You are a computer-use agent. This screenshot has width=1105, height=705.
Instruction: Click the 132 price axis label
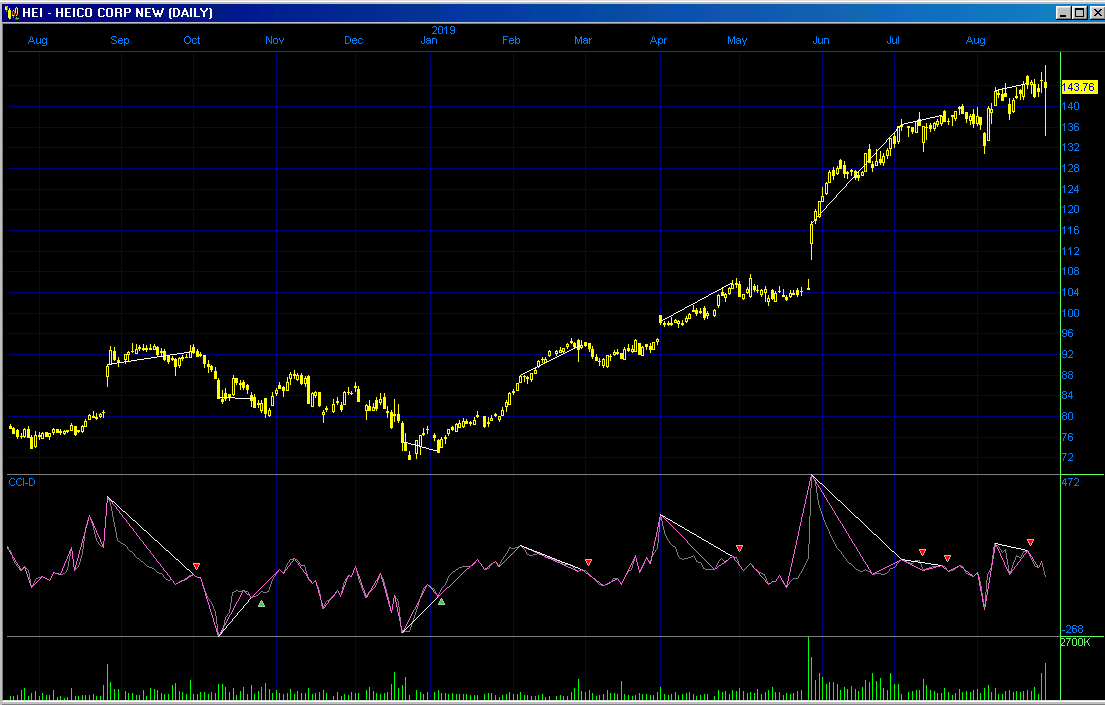(x=1070, y=147)
